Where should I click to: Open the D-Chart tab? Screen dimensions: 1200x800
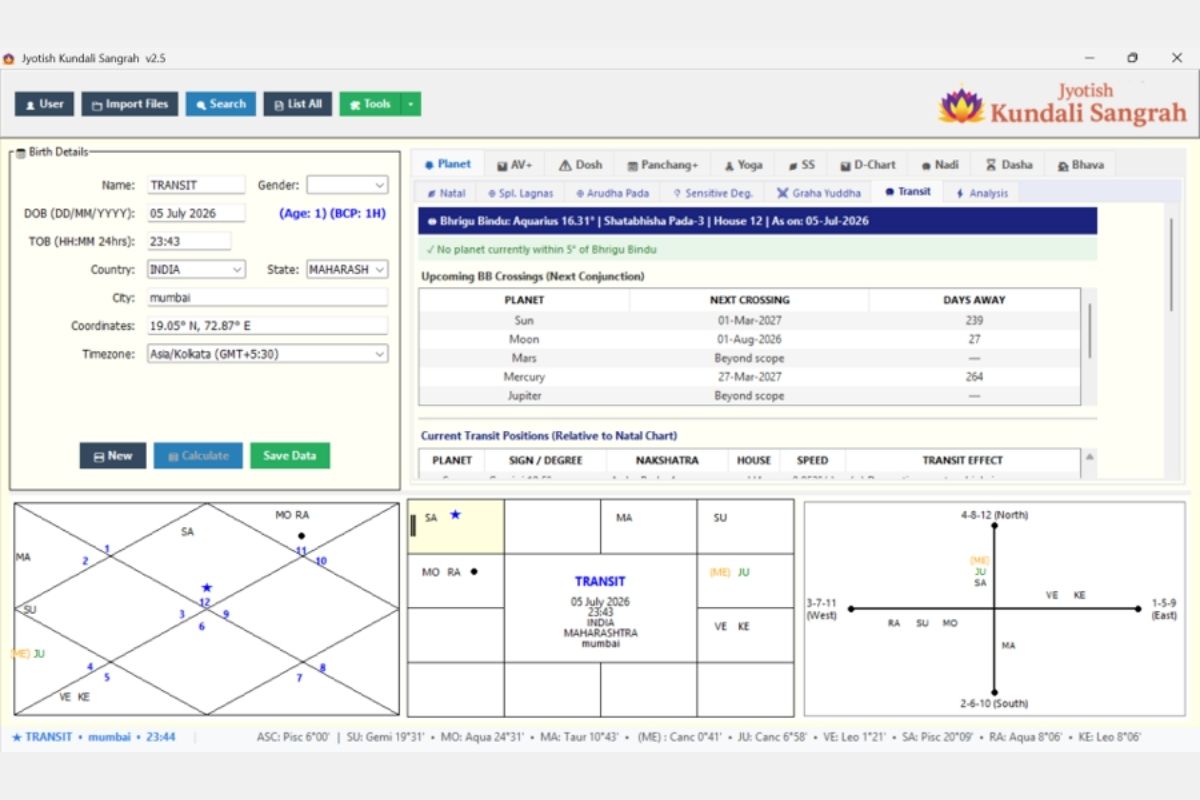(867, 165)
